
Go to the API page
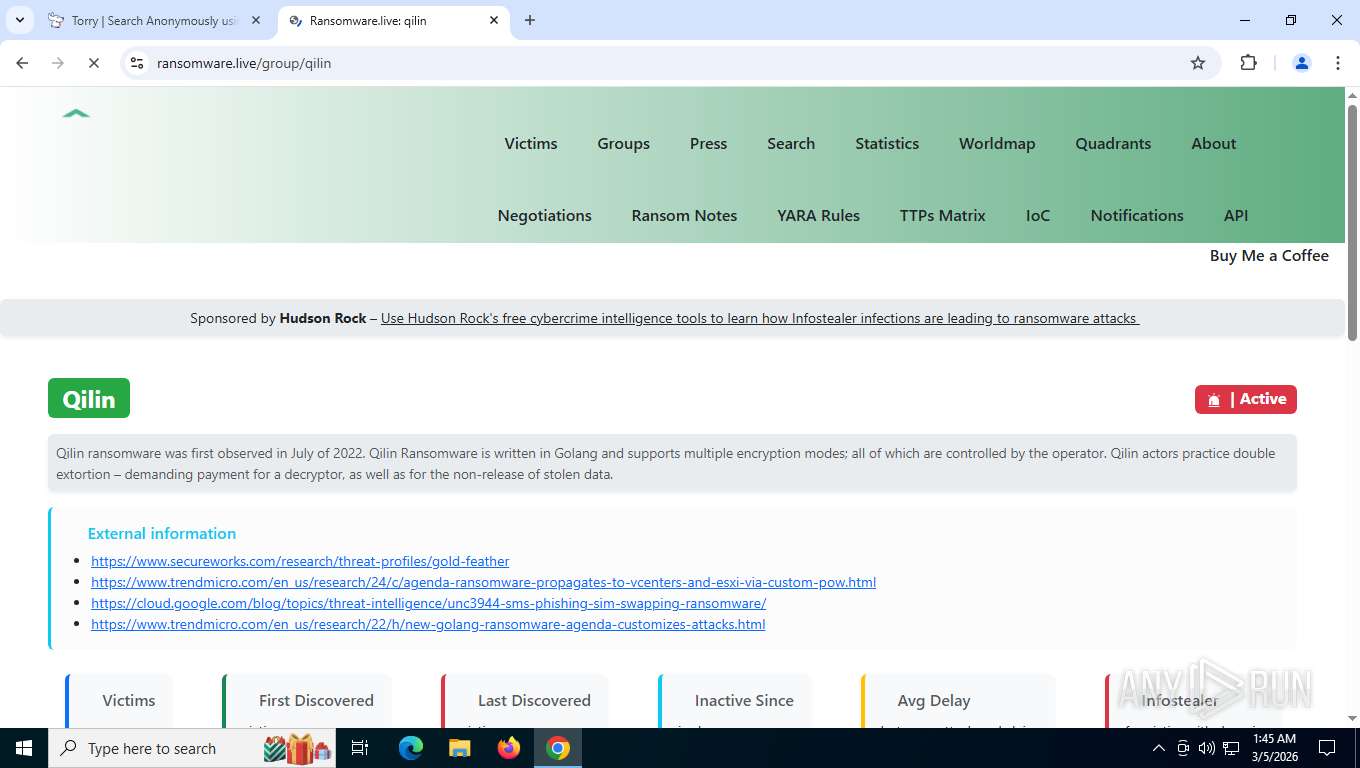(1236, 215)
